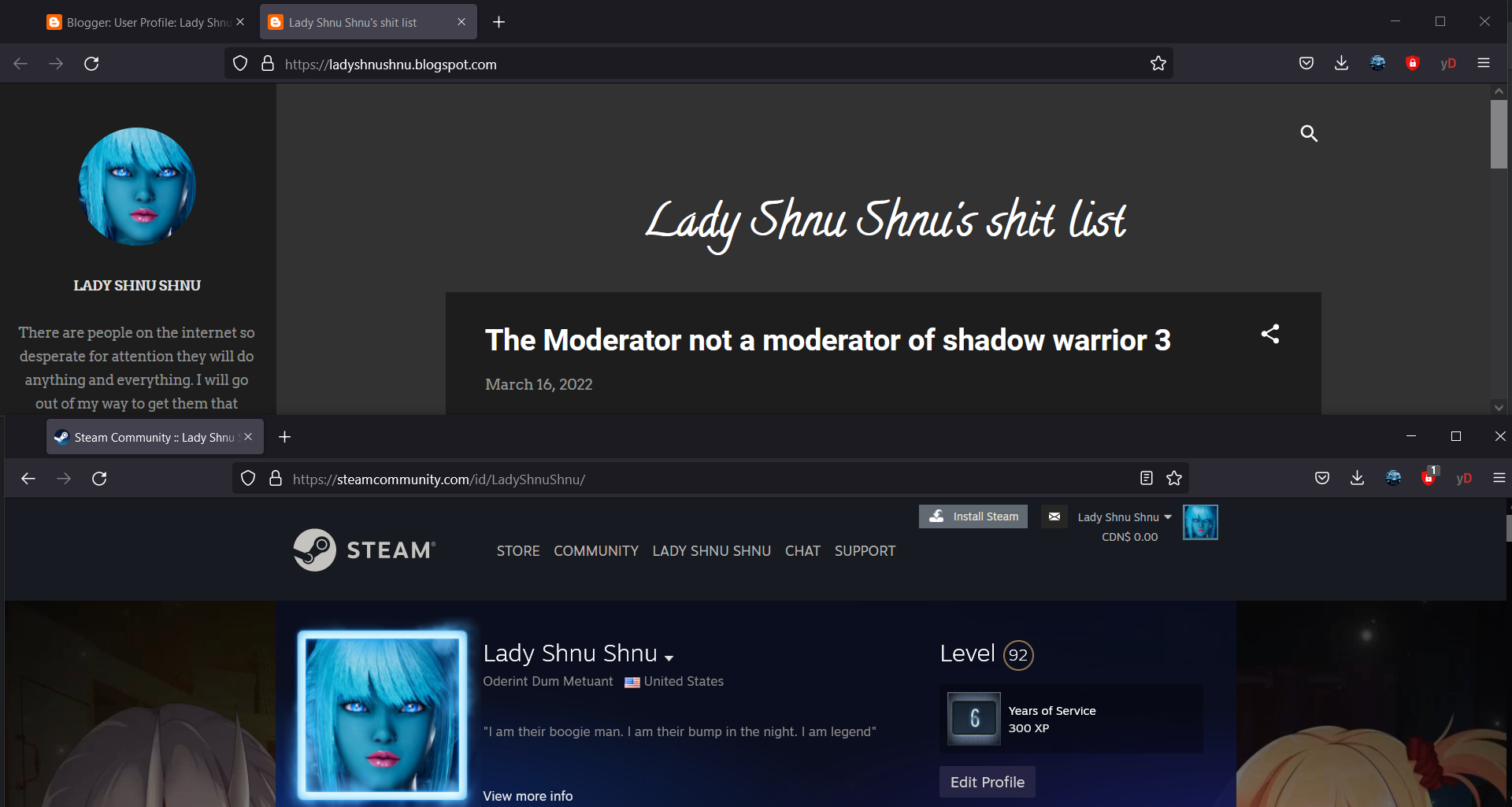Open new tab next to Steam Community tab
The height and width of the screenshot is (807, 1512).
pos(285,437)
